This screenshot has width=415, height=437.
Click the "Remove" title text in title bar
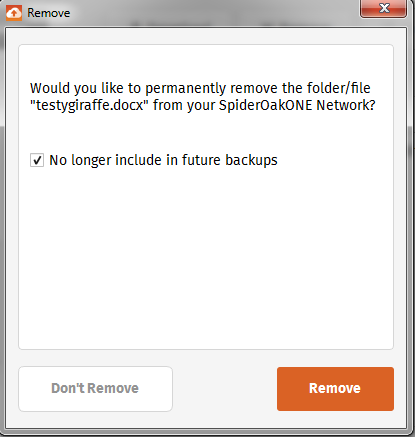(49, 13)
